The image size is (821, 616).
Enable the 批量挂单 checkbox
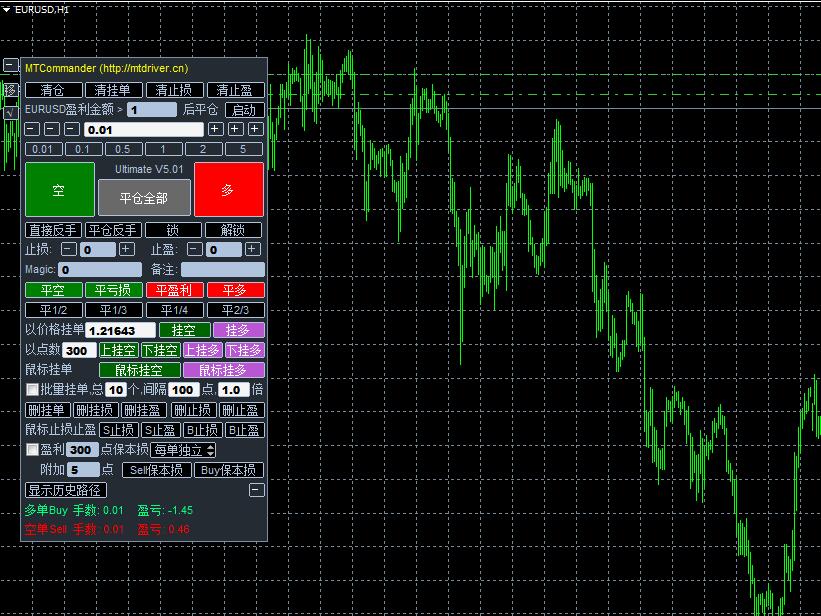[32, 390]
